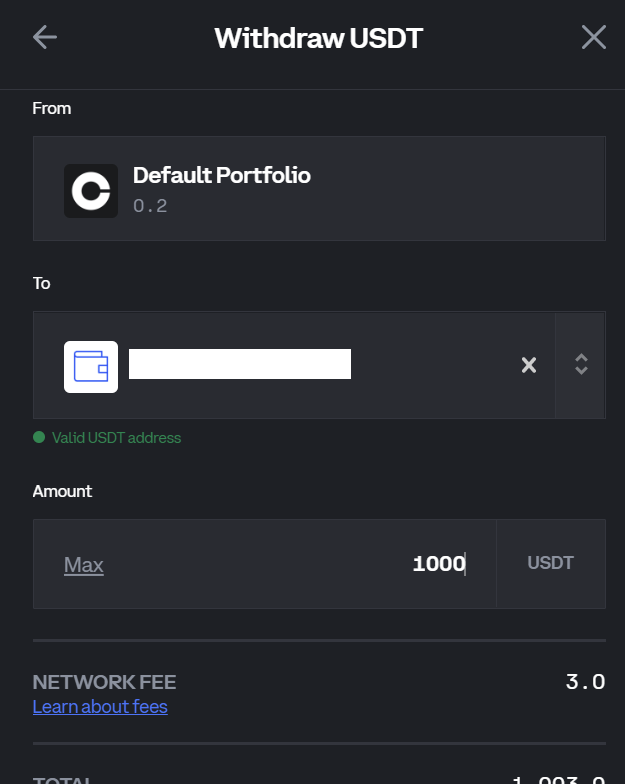
Task: Click the redacted destination address field
Action: click(x=240, y=364)
